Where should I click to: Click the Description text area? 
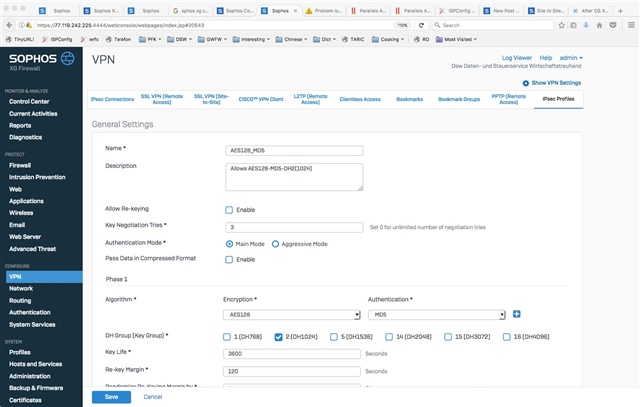point(294,177)
